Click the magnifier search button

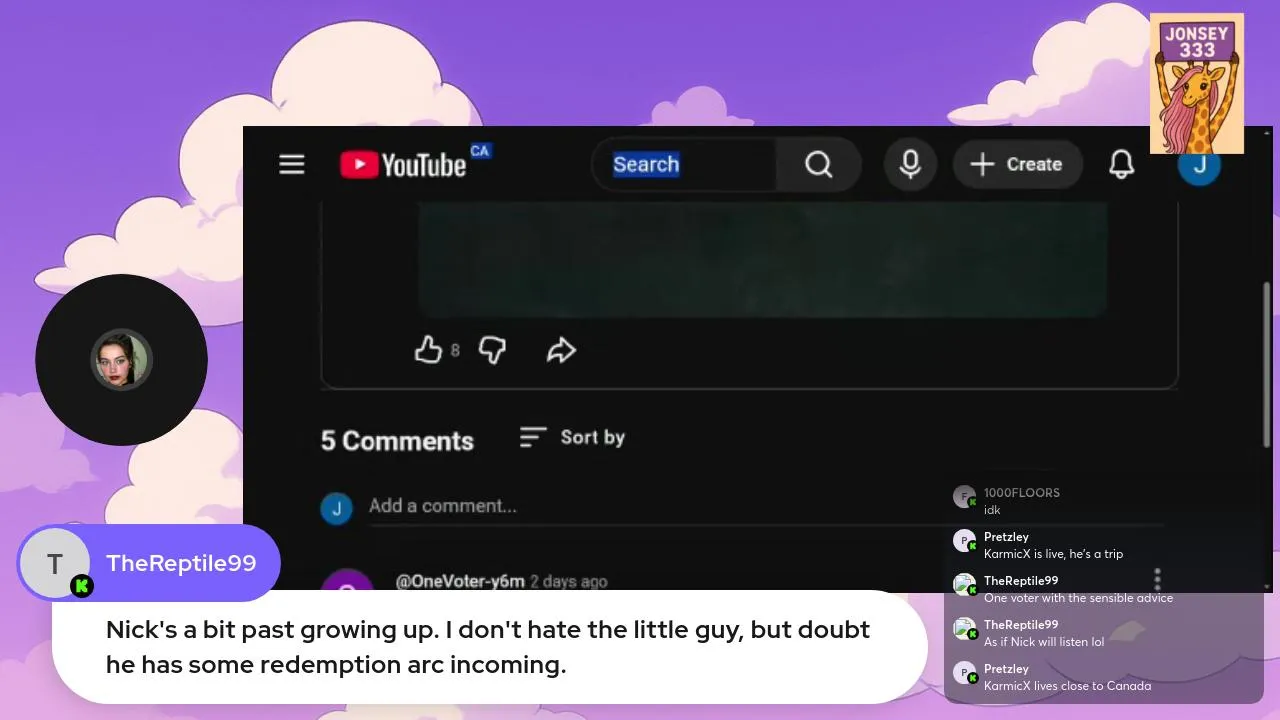[x=818, y=164]
